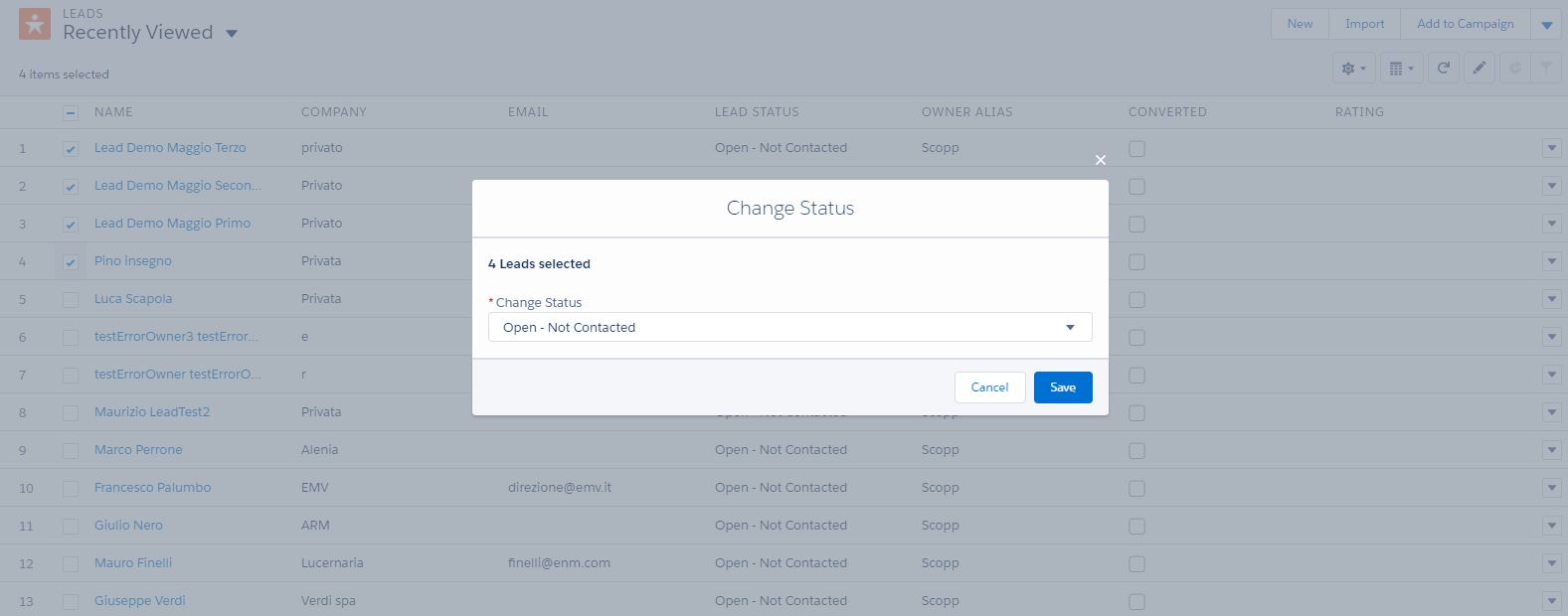Uncheck the Pino insegno row checkbox

(71, 262)
